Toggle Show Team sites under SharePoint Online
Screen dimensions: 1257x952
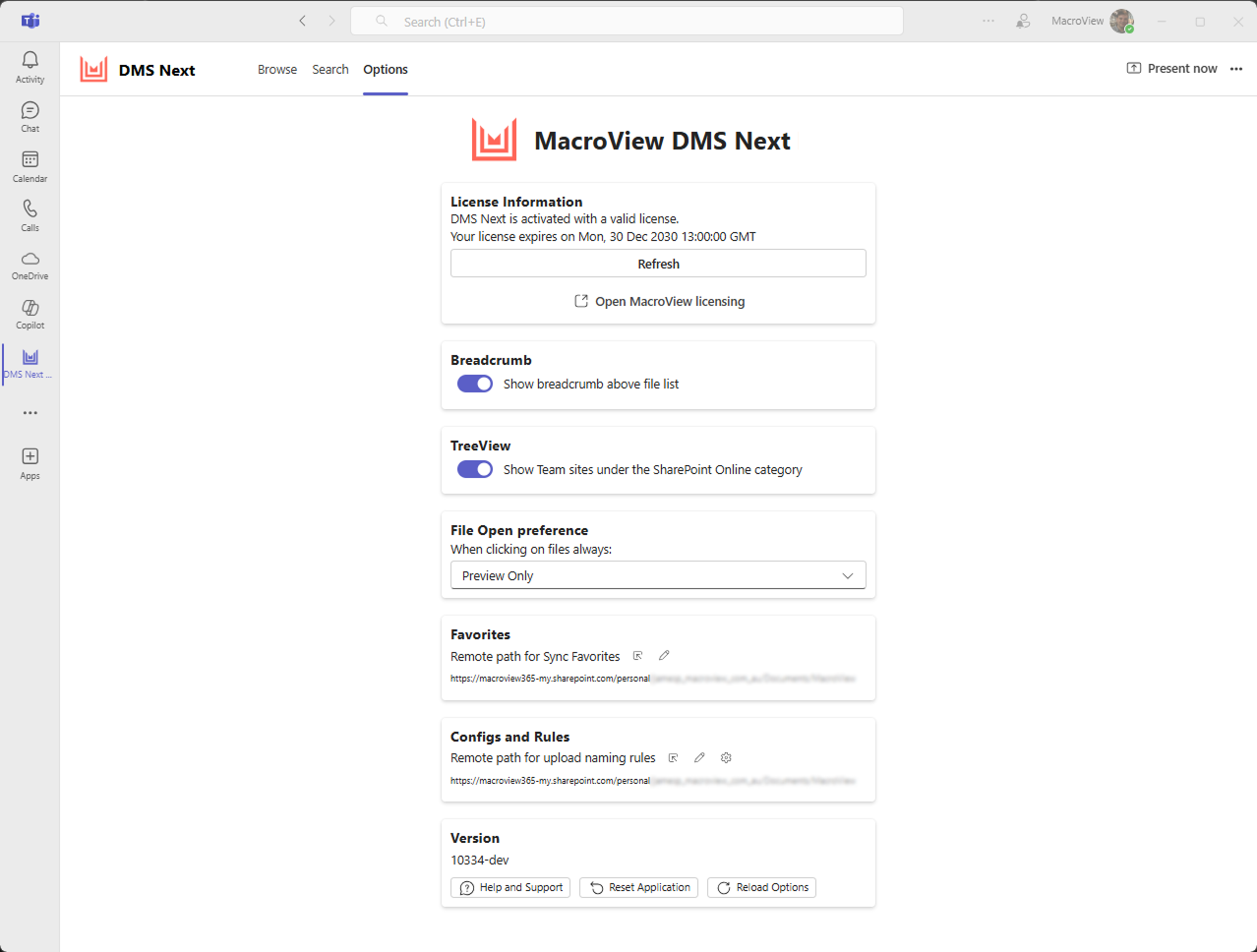pos(475,469)
